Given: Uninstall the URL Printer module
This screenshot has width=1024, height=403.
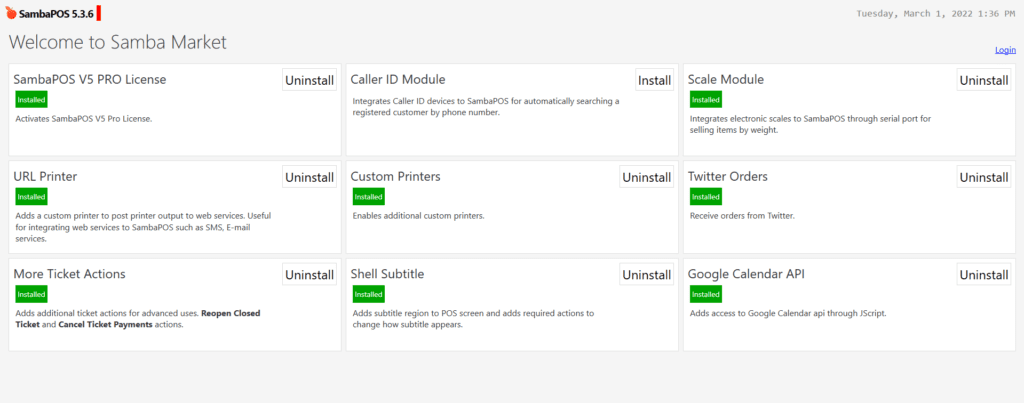Looking at the screenshot, I should click(309, 177).
